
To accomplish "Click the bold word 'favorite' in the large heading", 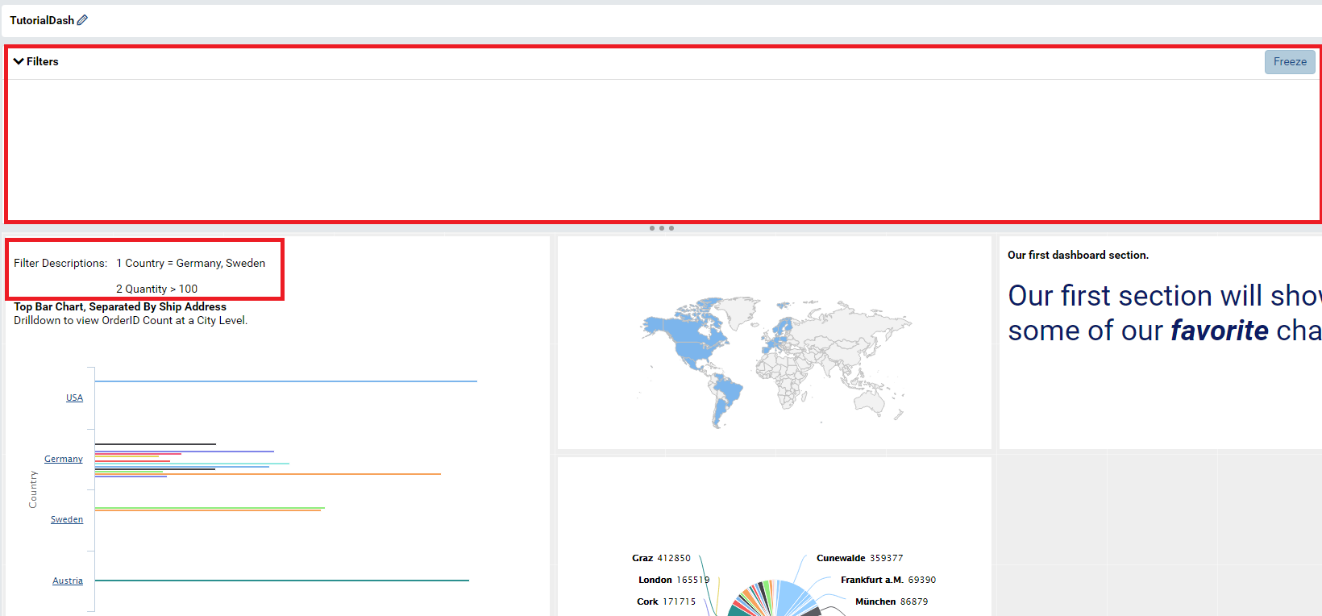I will pyautogui.click(x=1218, y=331).
